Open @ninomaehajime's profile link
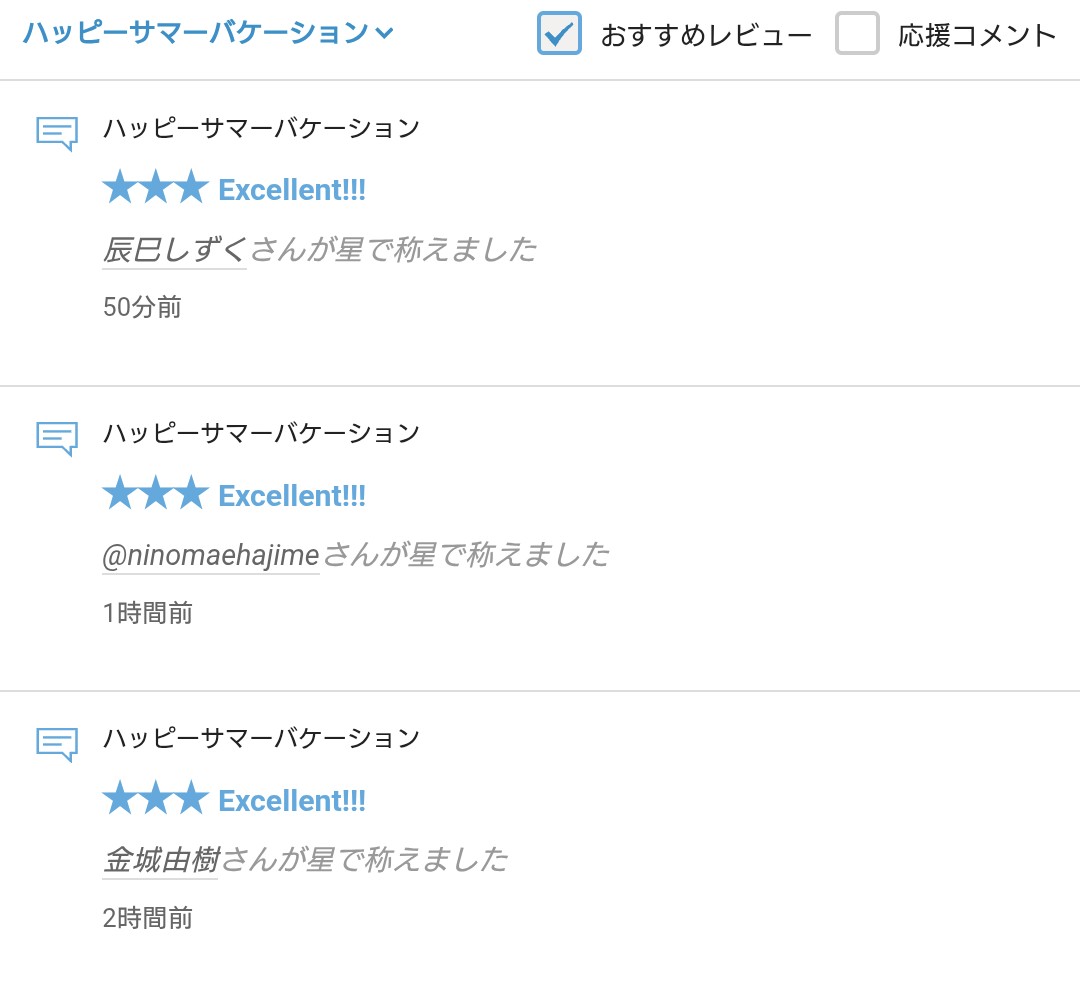1080x996 pixels. 210,555
